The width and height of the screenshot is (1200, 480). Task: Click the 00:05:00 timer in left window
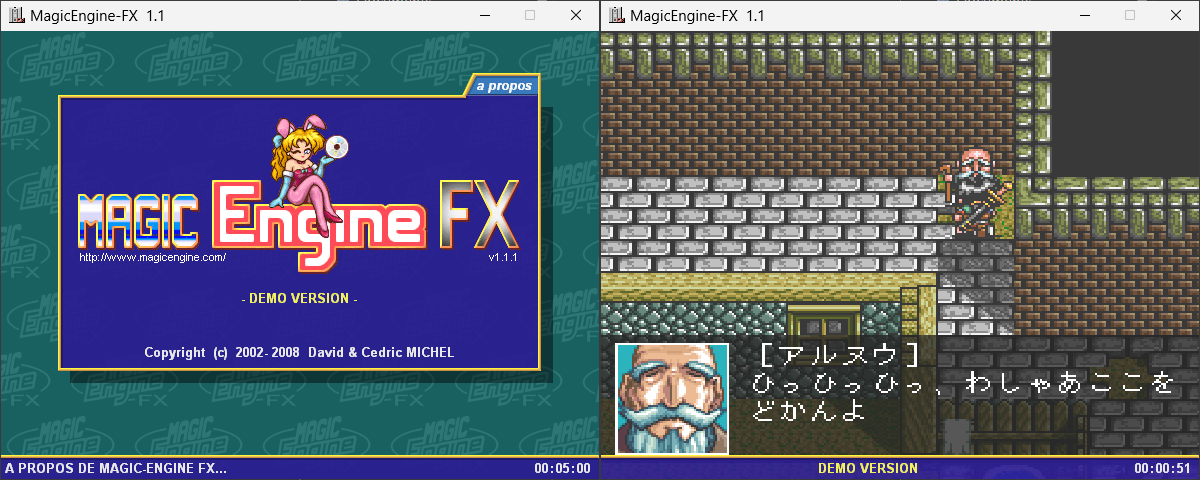pos(562,468)
